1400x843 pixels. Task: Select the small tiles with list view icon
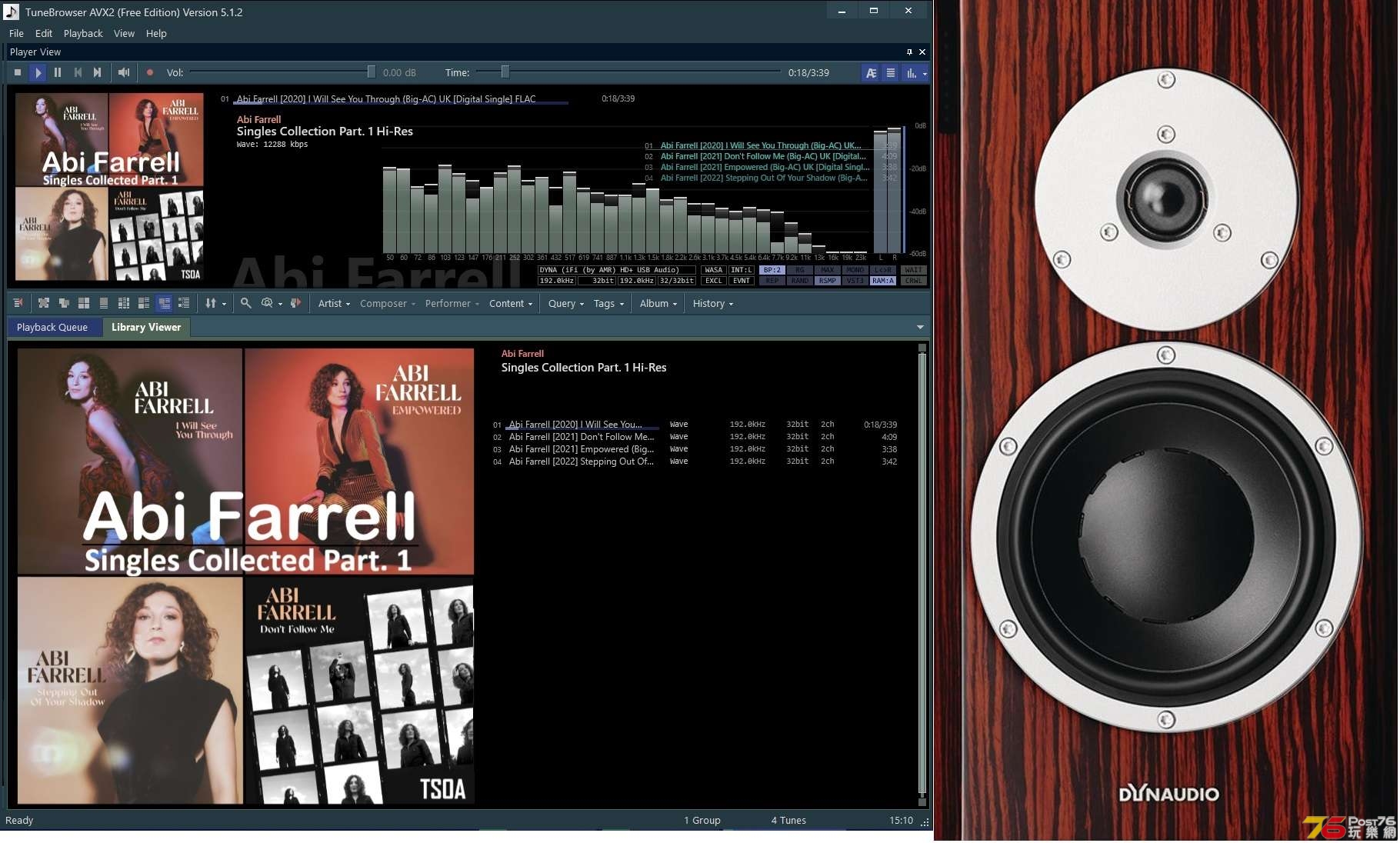tap(124, 303)
